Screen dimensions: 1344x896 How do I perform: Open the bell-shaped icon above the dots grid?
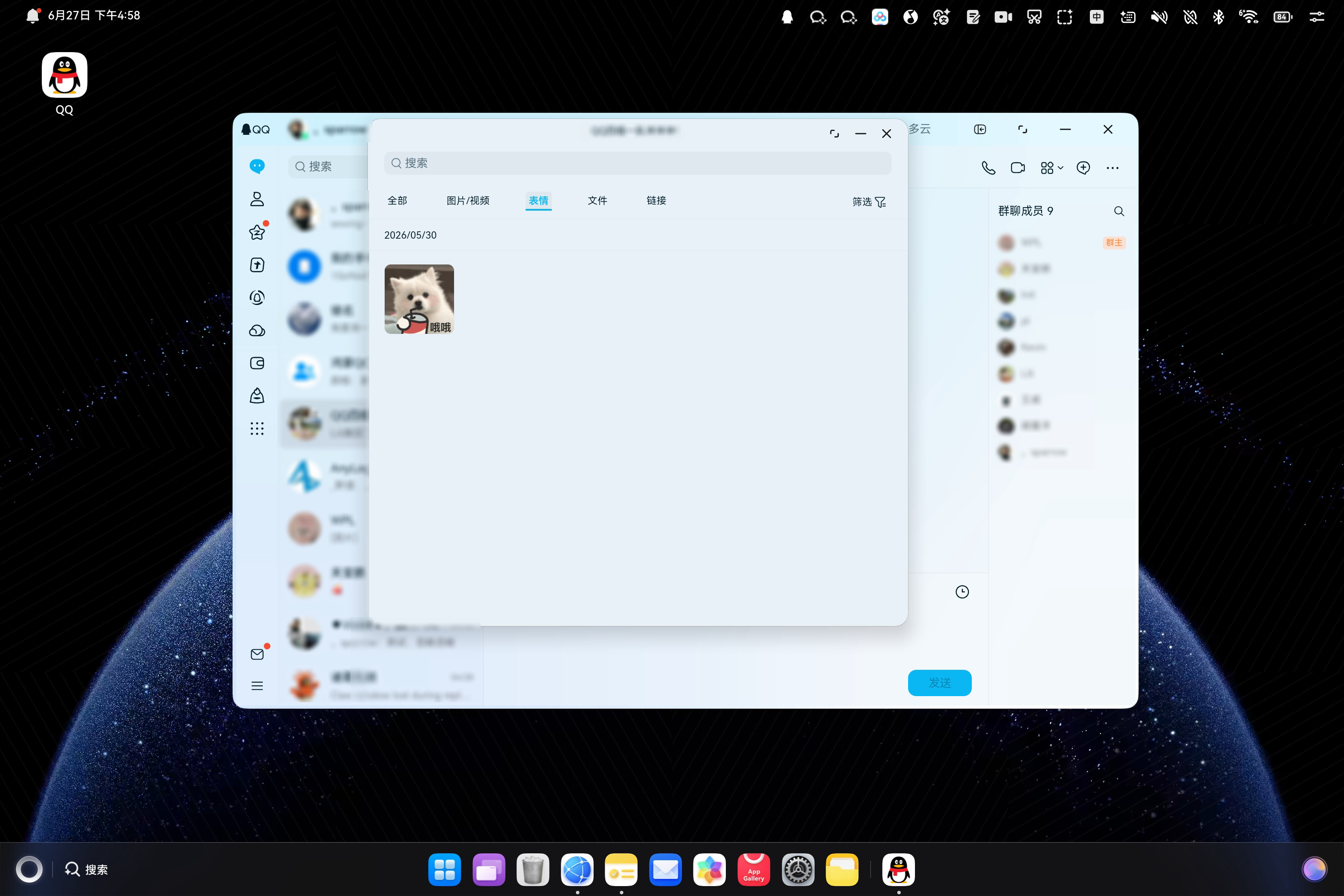point(257,396)
